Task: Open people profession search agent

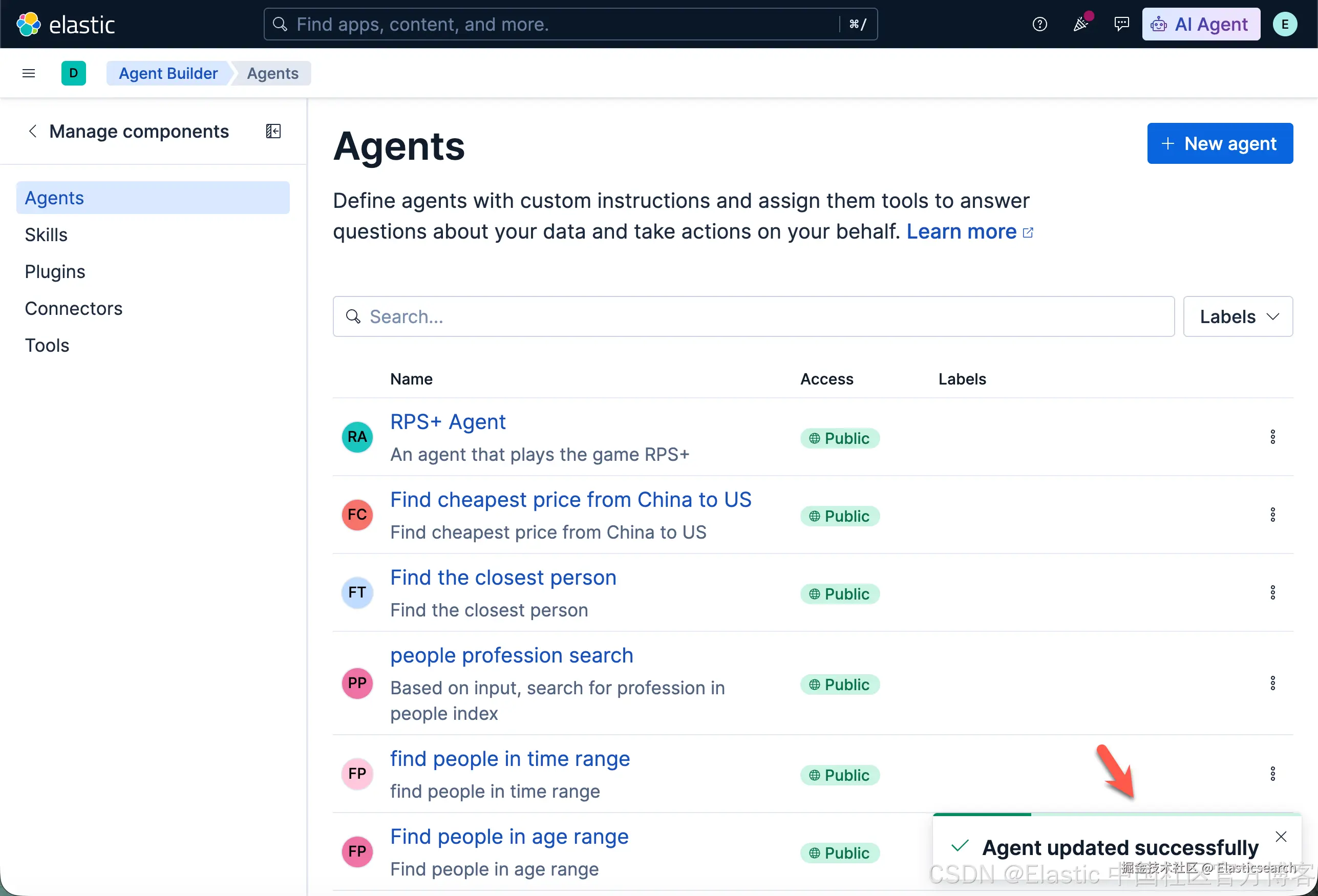Action: point(512,655)
